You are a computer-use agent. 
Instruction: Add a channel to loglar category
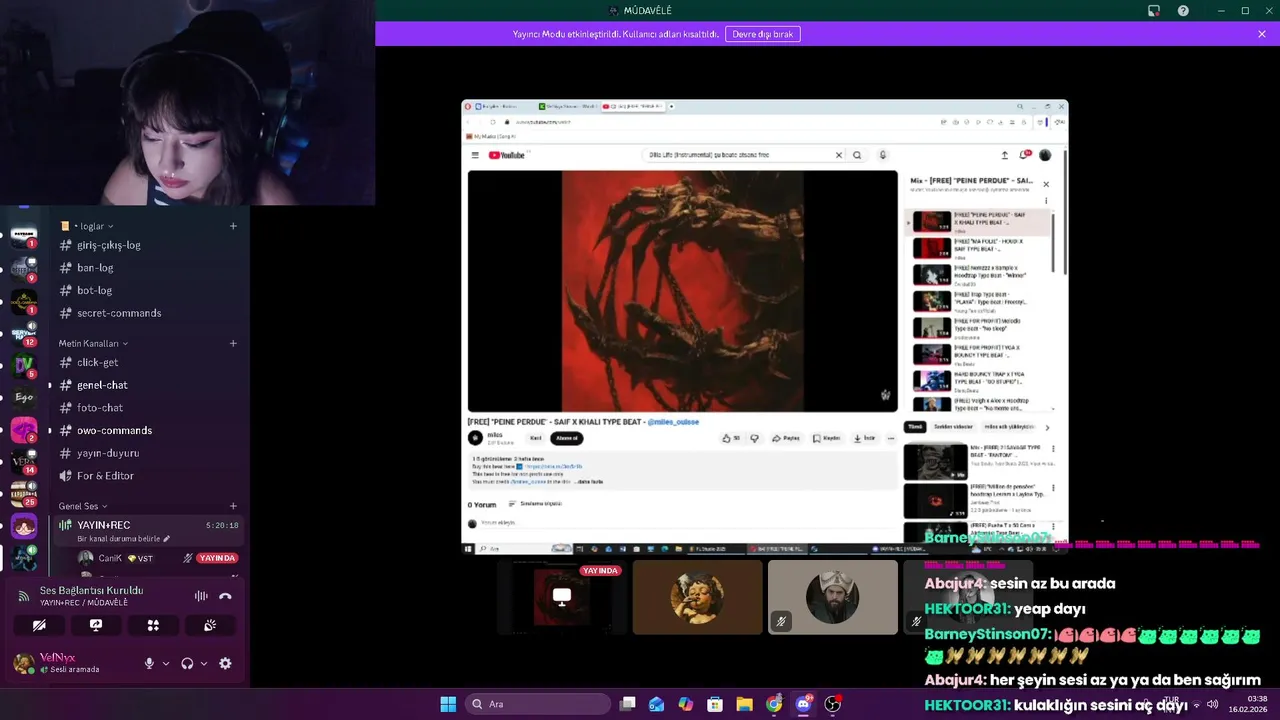point(233,226)
